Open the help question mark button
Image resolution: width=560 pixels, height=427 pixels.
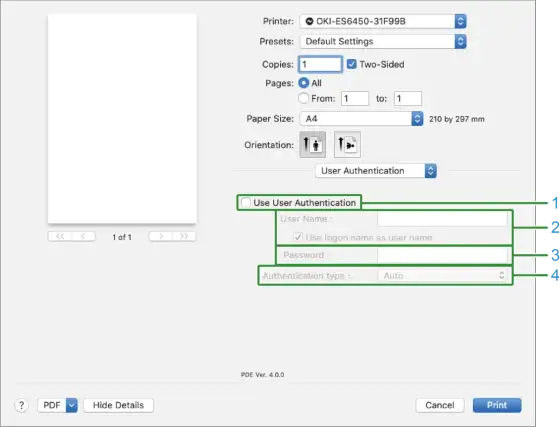point(21,405)
